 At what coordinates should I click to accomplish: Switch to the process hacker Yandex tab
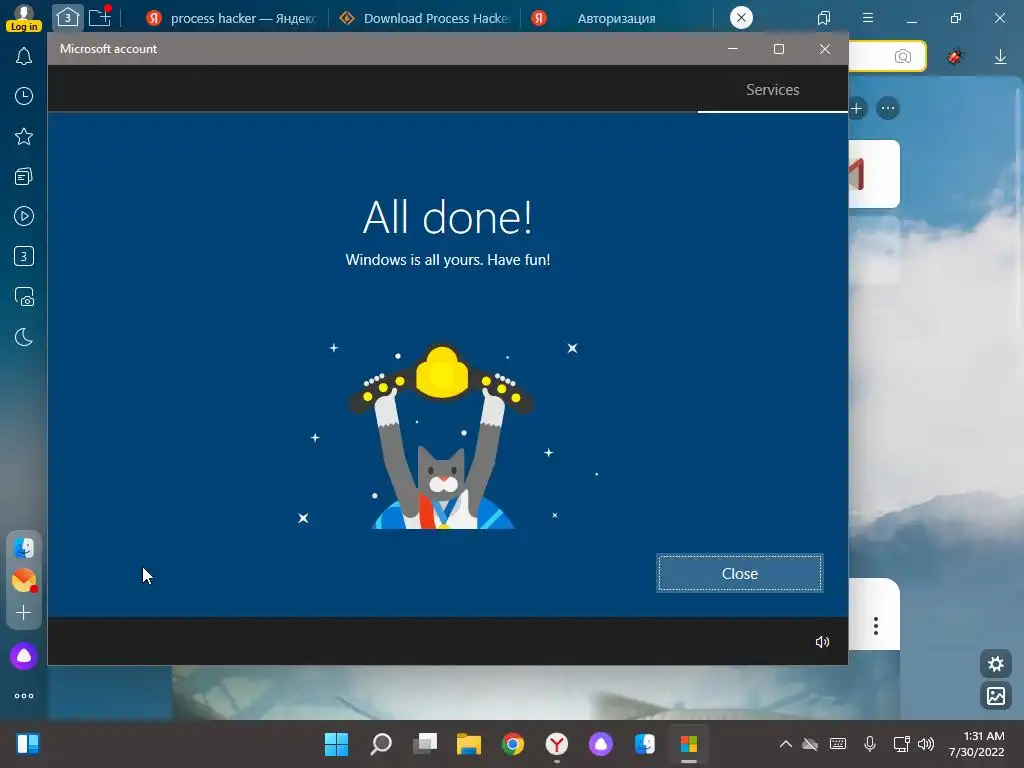[x=232, y=18]
